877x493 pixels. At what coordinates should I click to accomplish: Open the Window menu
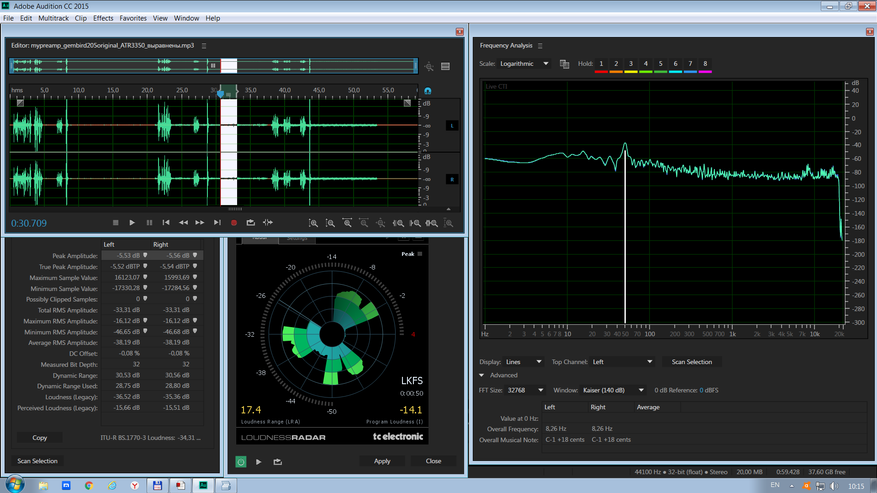(186, 18)
